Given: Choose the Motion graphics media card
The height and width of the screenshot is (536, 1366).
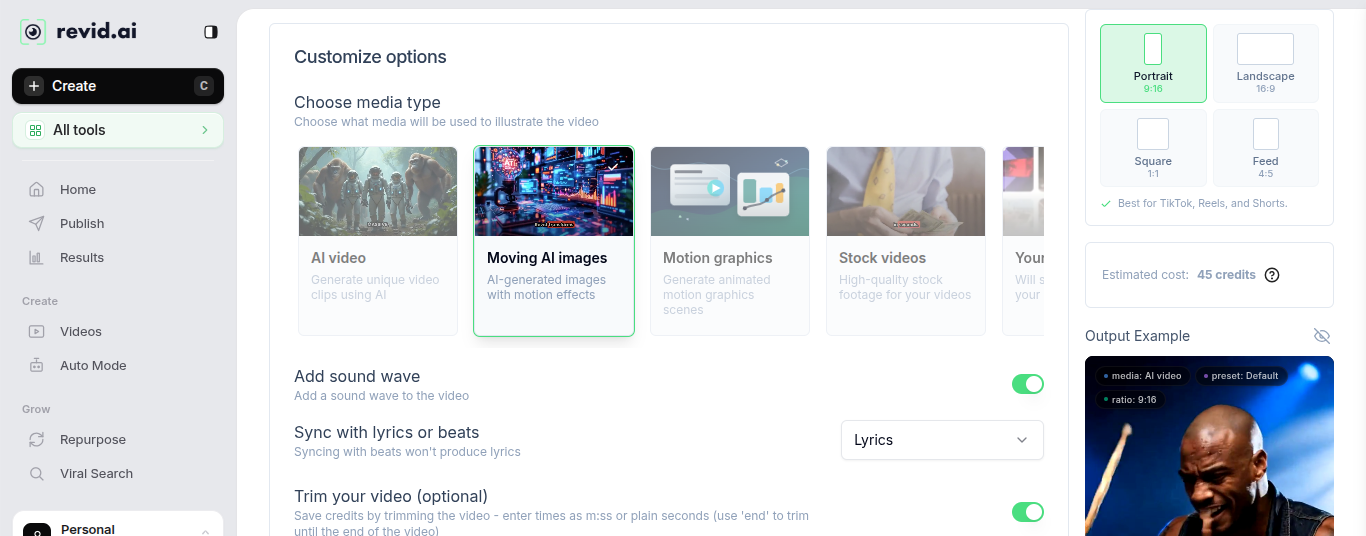Looking at the screenshot, I should (730, 241).
